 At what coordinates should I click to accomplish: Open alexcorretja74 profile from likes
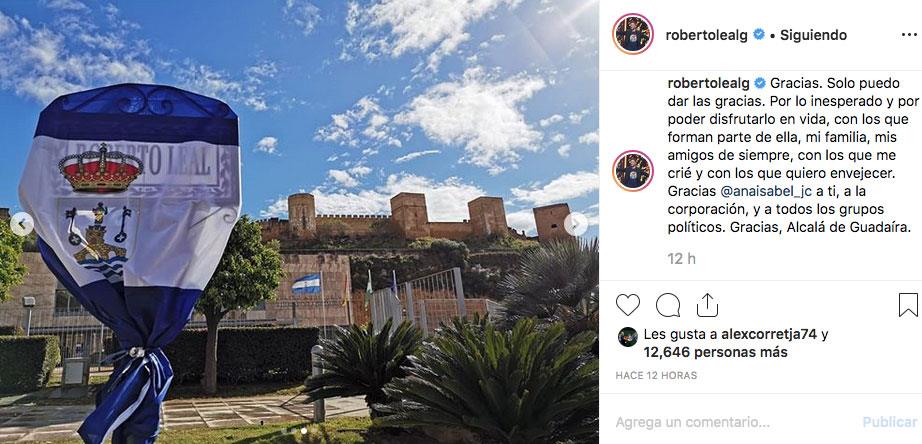click(769, 335)
